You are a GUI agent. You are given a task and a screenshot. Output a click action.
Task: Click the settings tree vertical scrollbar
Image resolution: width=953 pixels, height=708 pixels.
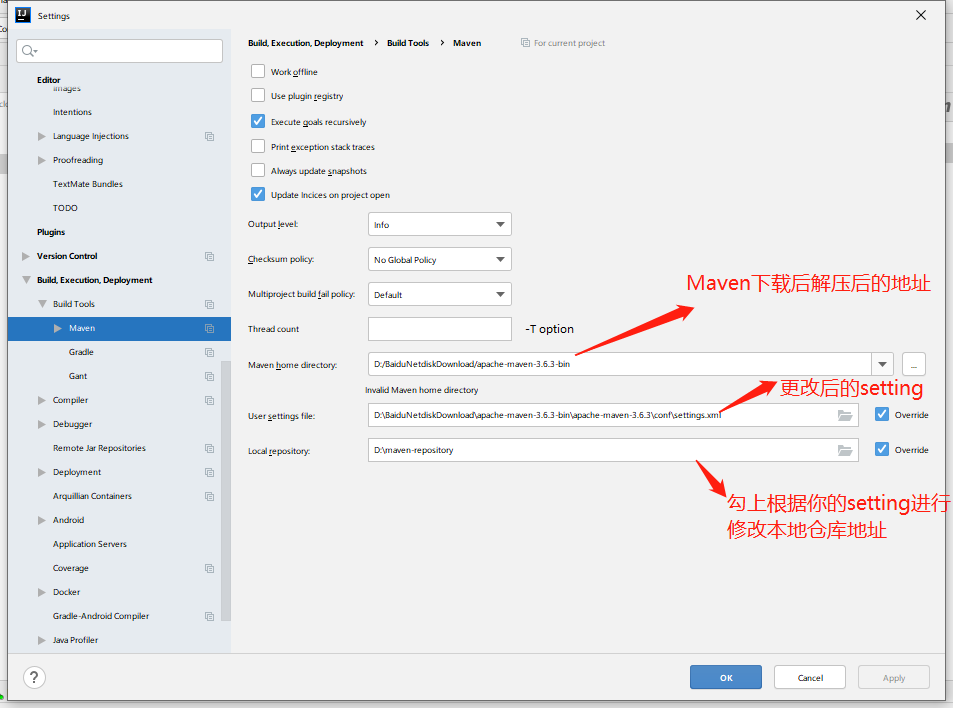pyautogui.click(x=225, y=491)
